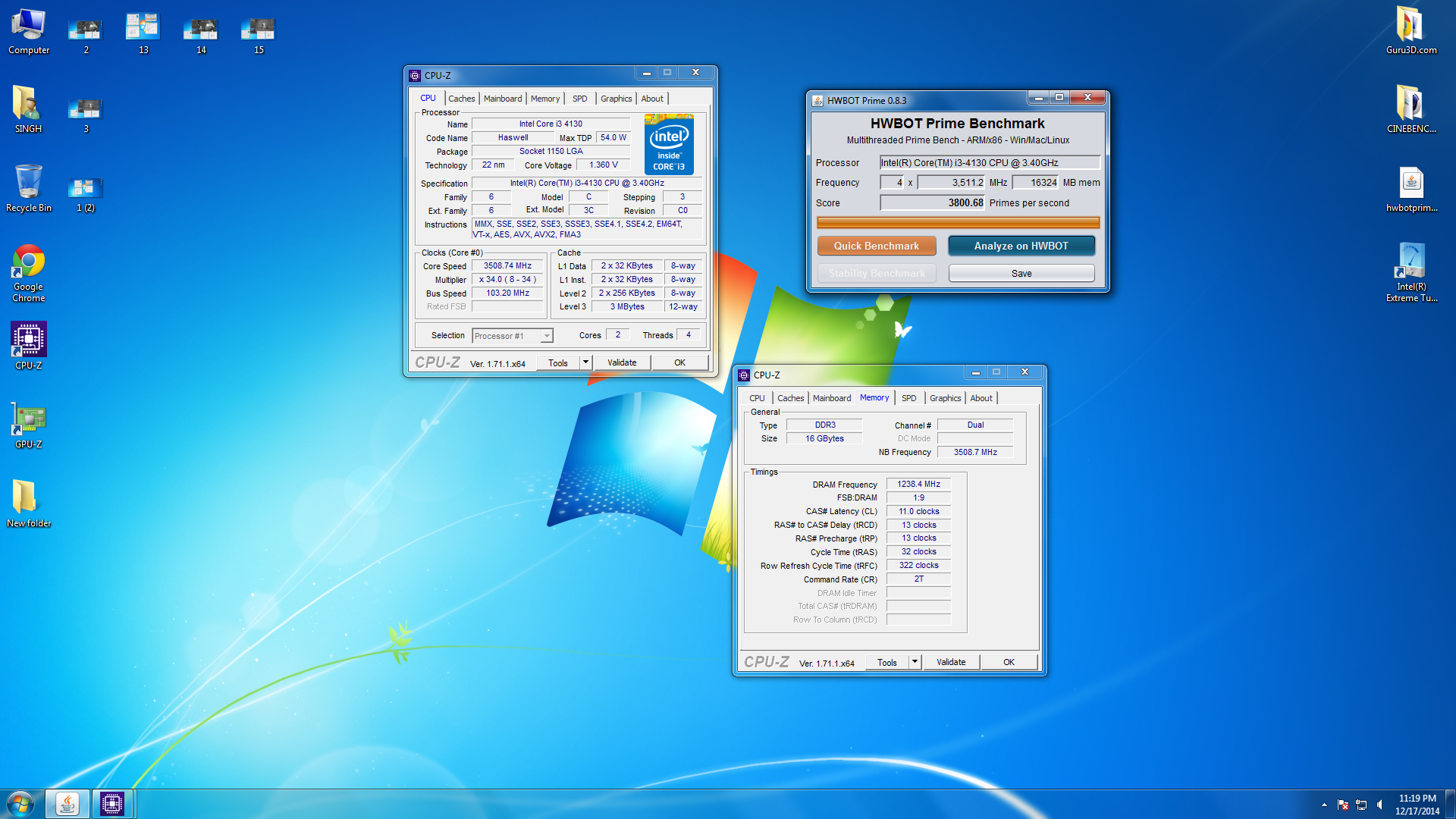The image size is (1456, 819).
Task: Open the screenshot file named 3
Action: pyautogui.click(x=86, y=114)
